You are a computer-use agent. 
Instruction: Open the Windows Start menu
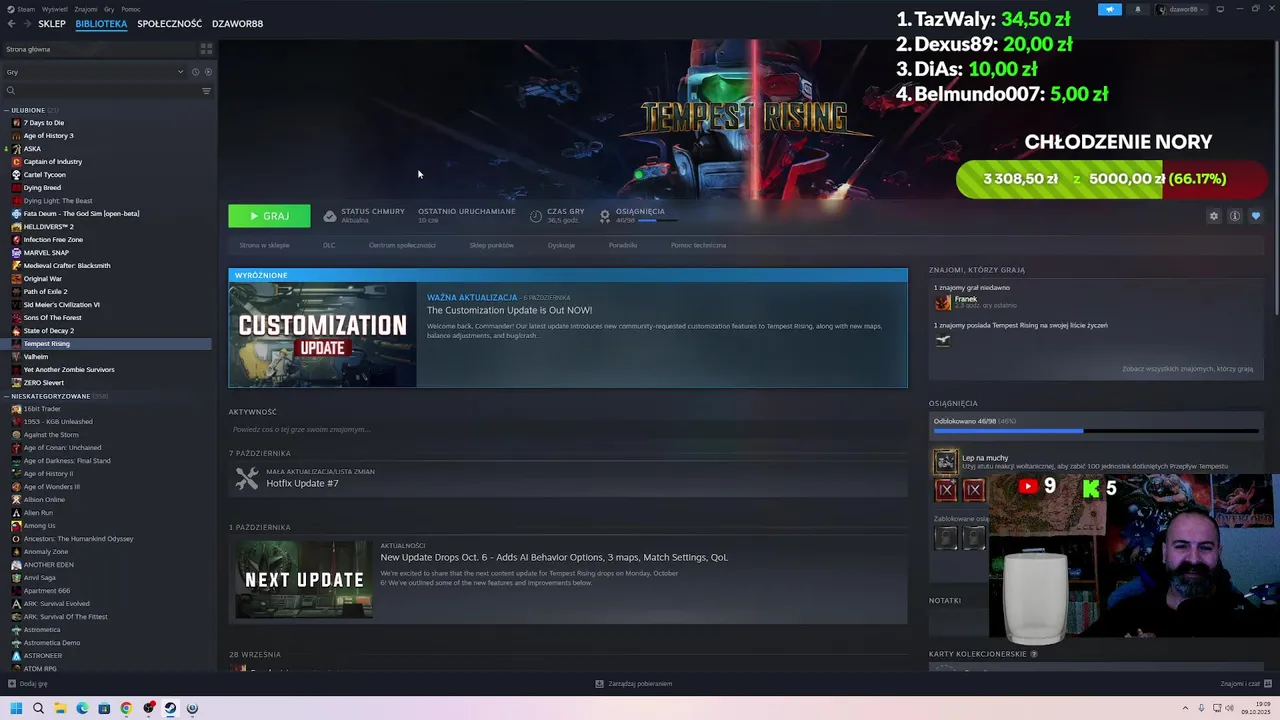(16, 708)
